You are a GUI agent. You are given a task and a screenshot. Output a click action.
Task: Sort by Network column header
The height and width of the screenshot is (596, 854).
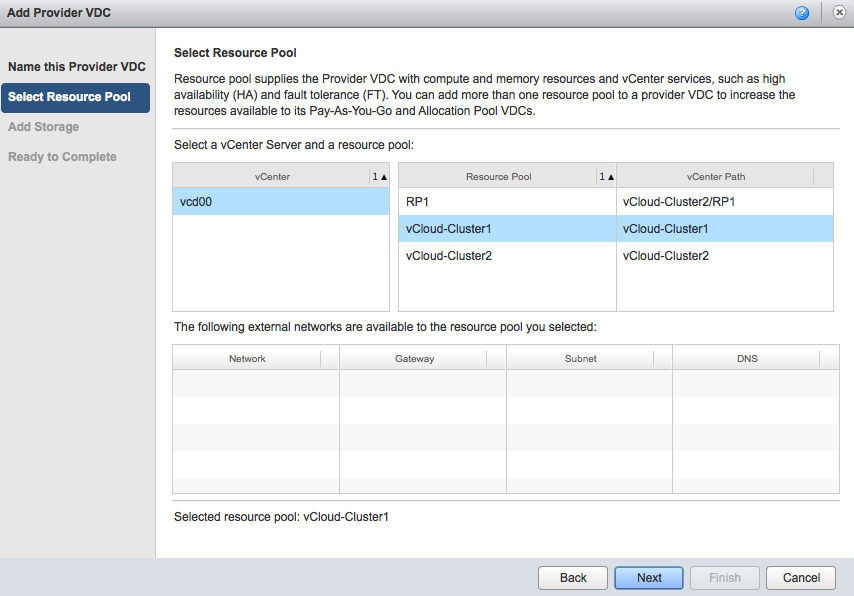coord(247,358)
